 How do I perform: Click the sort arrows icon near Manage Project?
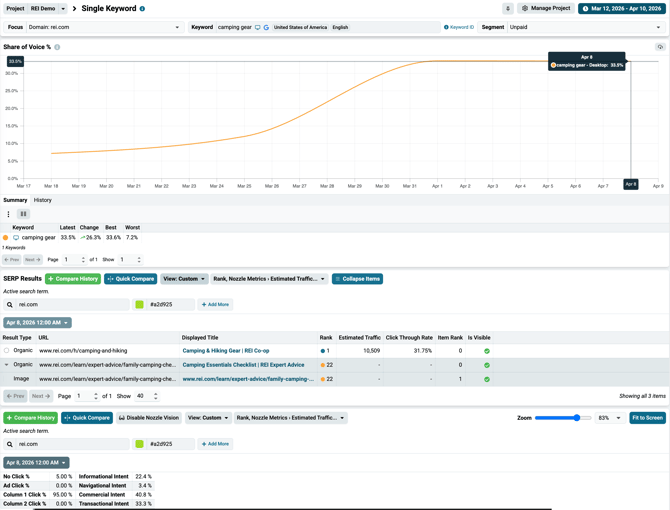coord(507,8)
